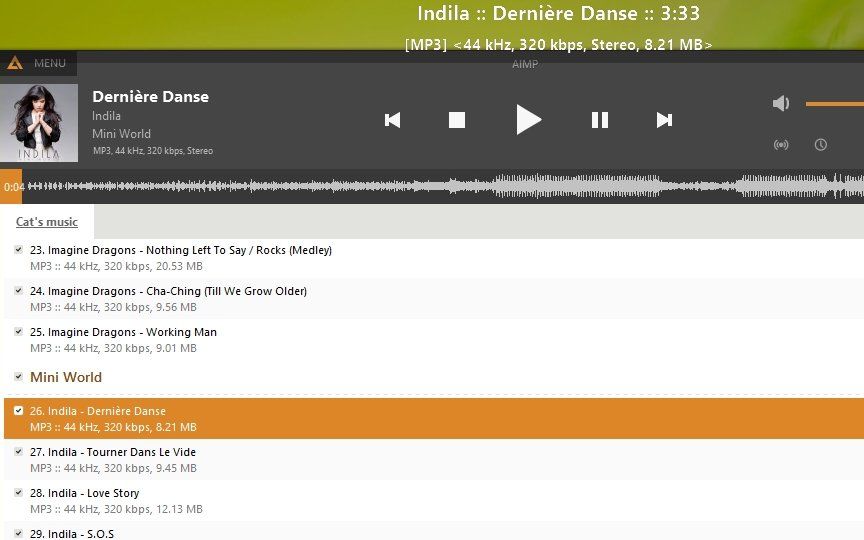Skip to the next track

[x=665, y=120]
